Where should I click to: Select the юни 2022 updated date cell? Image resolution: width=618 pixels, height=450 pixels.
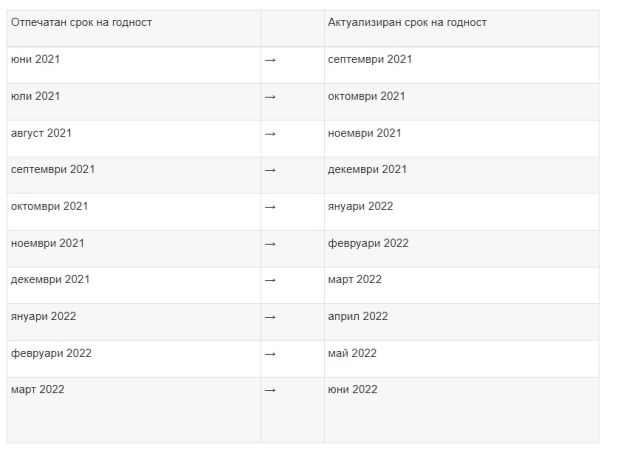pyautogui.click(x=353, y=390)
